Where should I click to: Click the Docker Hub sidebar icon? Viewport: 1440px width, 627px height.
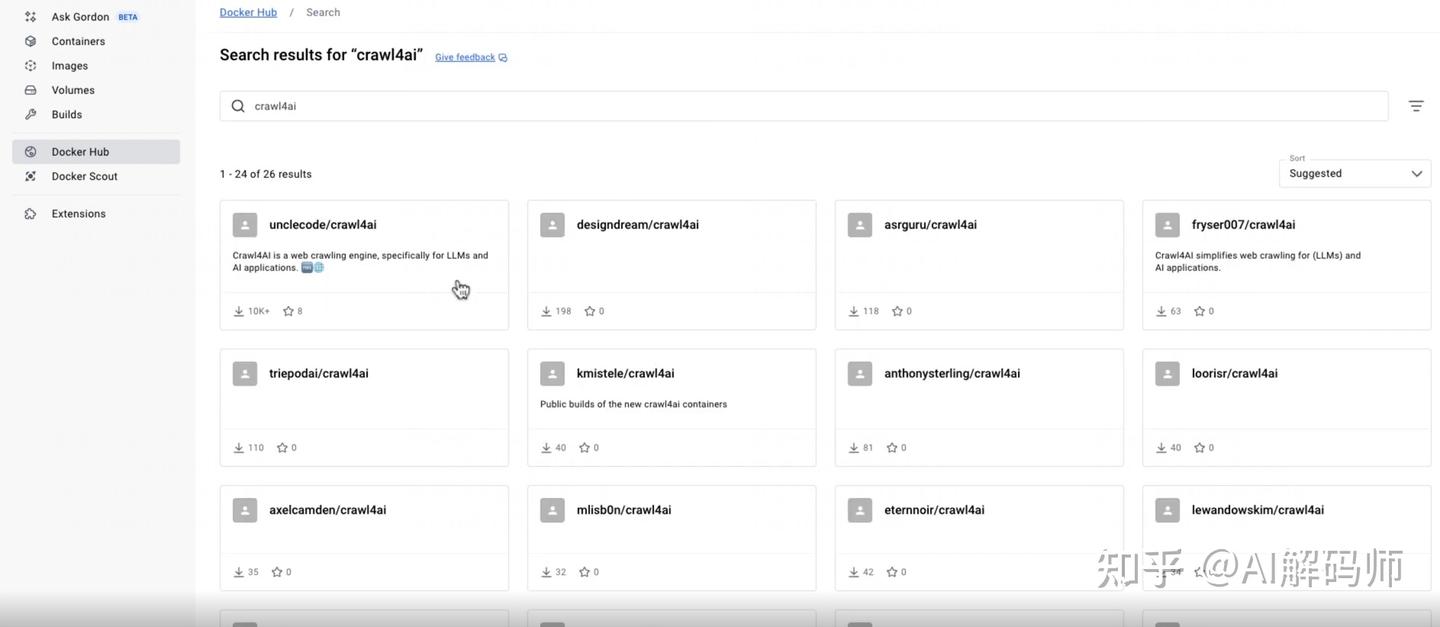pyautogui.click(x=31, y=152)
